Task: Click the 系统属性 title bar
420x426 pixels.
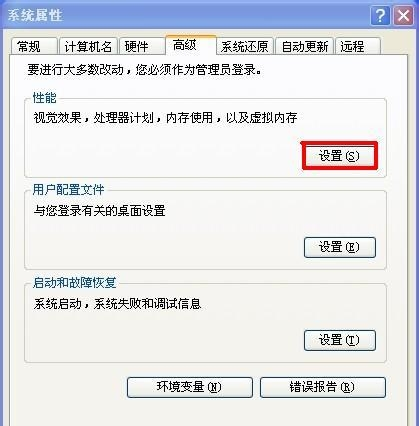Action: (187, 15)
